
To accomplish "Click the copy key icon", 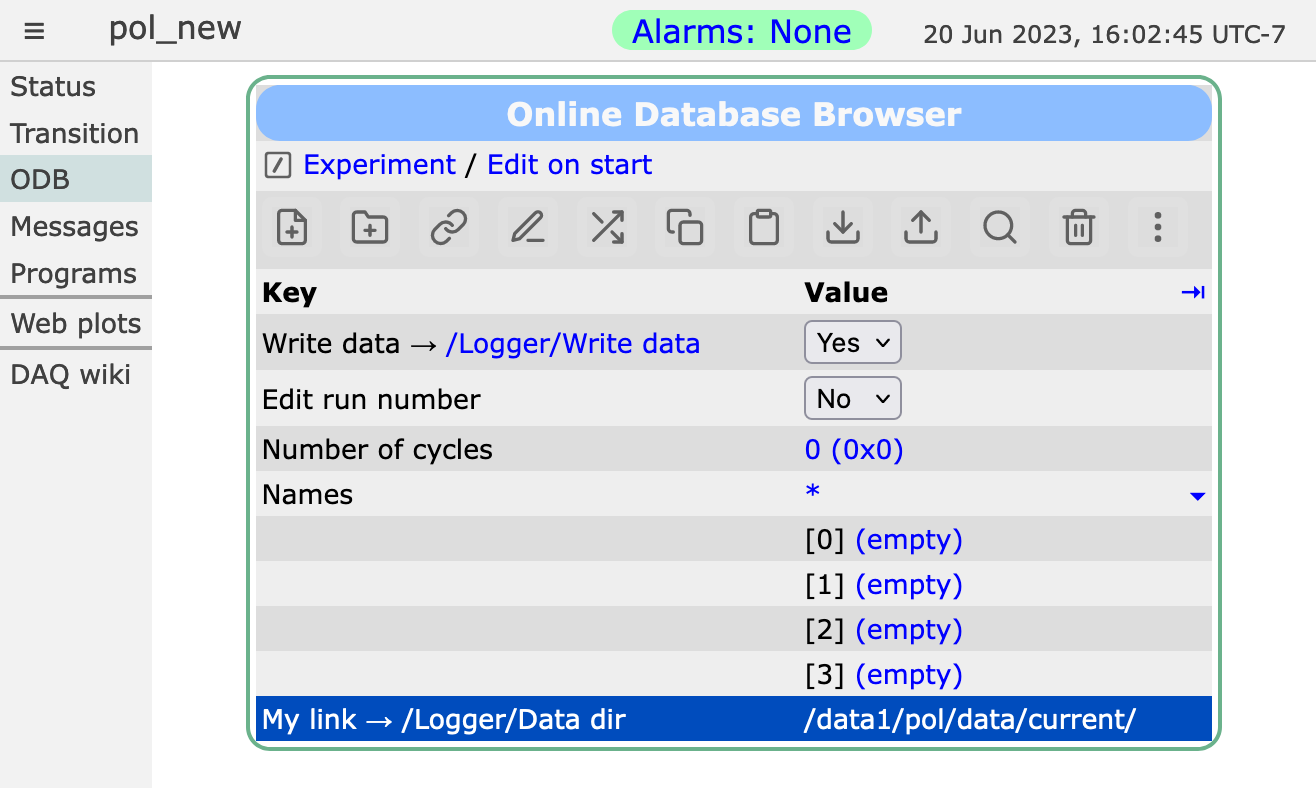I will [x=685, y=228].
